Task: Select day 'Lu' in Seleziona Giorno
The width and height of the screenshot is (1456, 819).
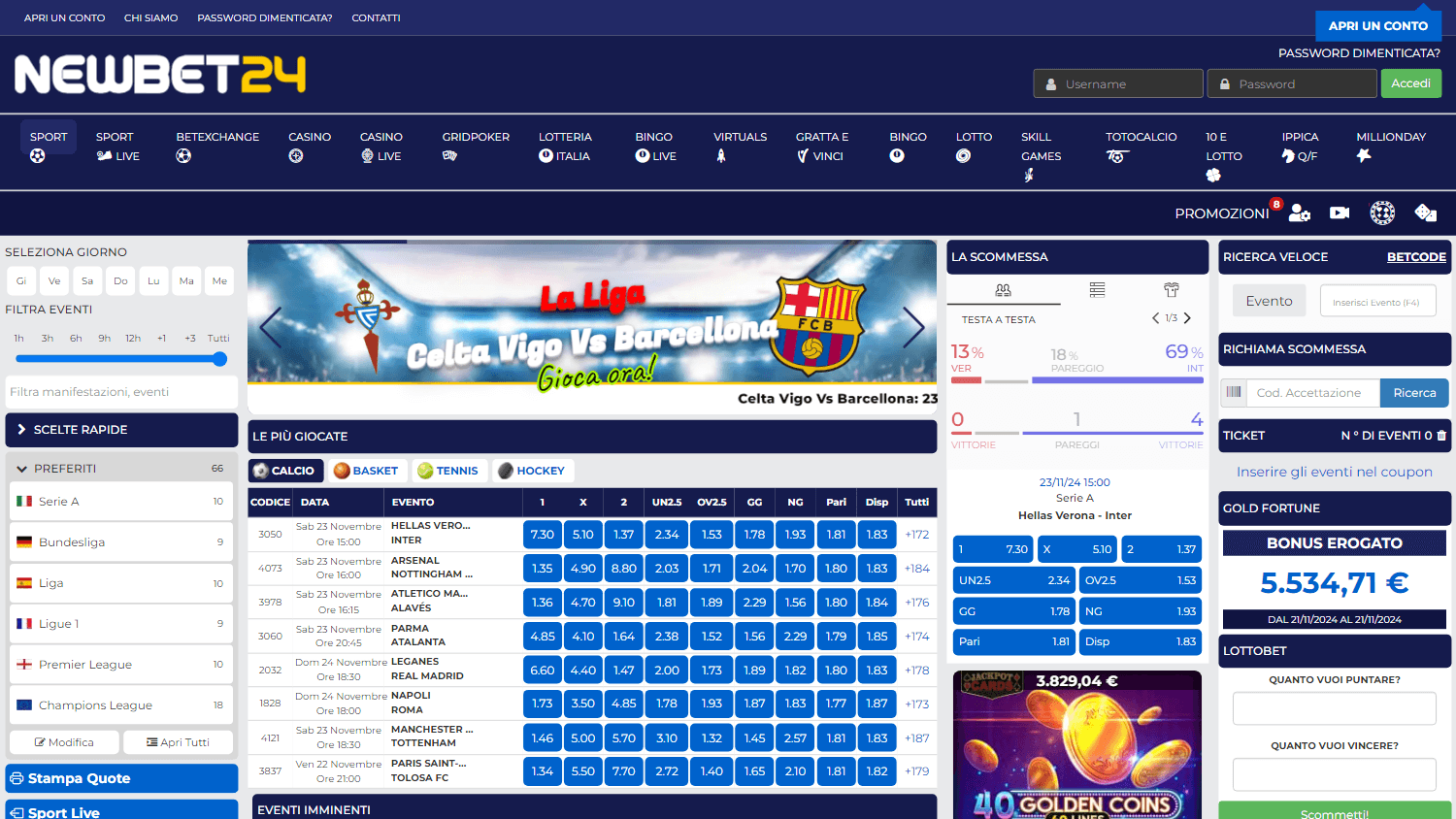Action: coord(153,280)
